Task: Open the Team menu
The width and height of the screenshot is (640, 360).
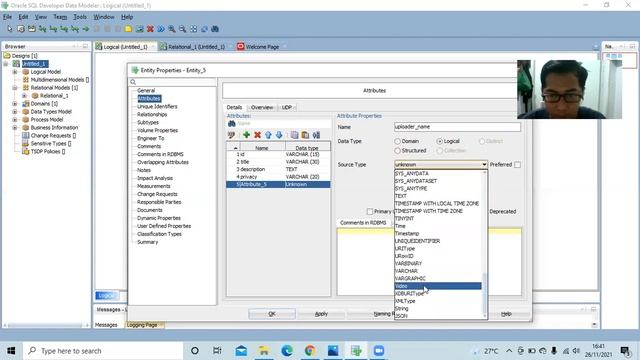Action: 60,17
